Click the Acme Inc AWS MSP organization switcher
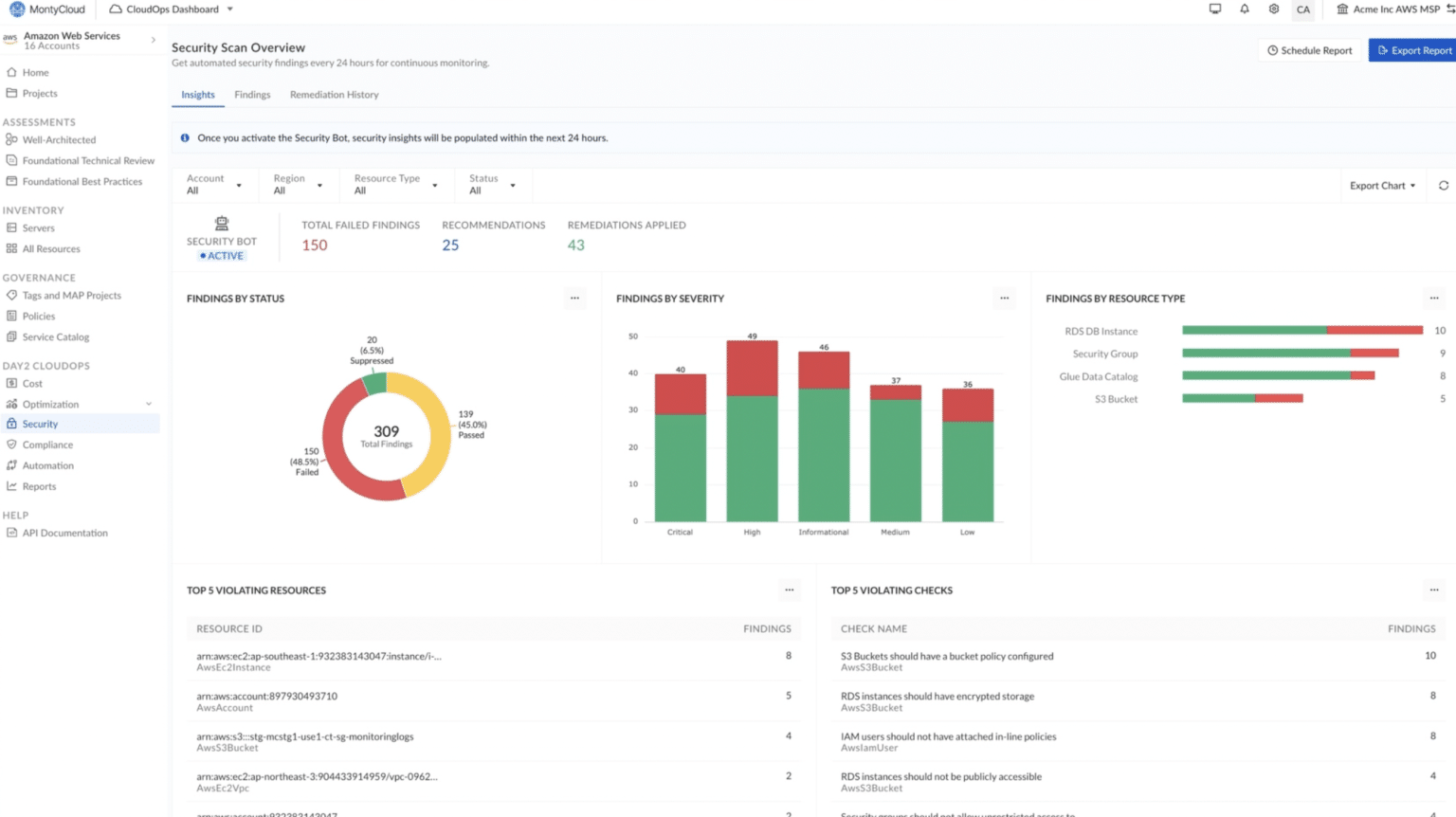Screen dimensions: 1456x817 click(x=1394, y=9)
